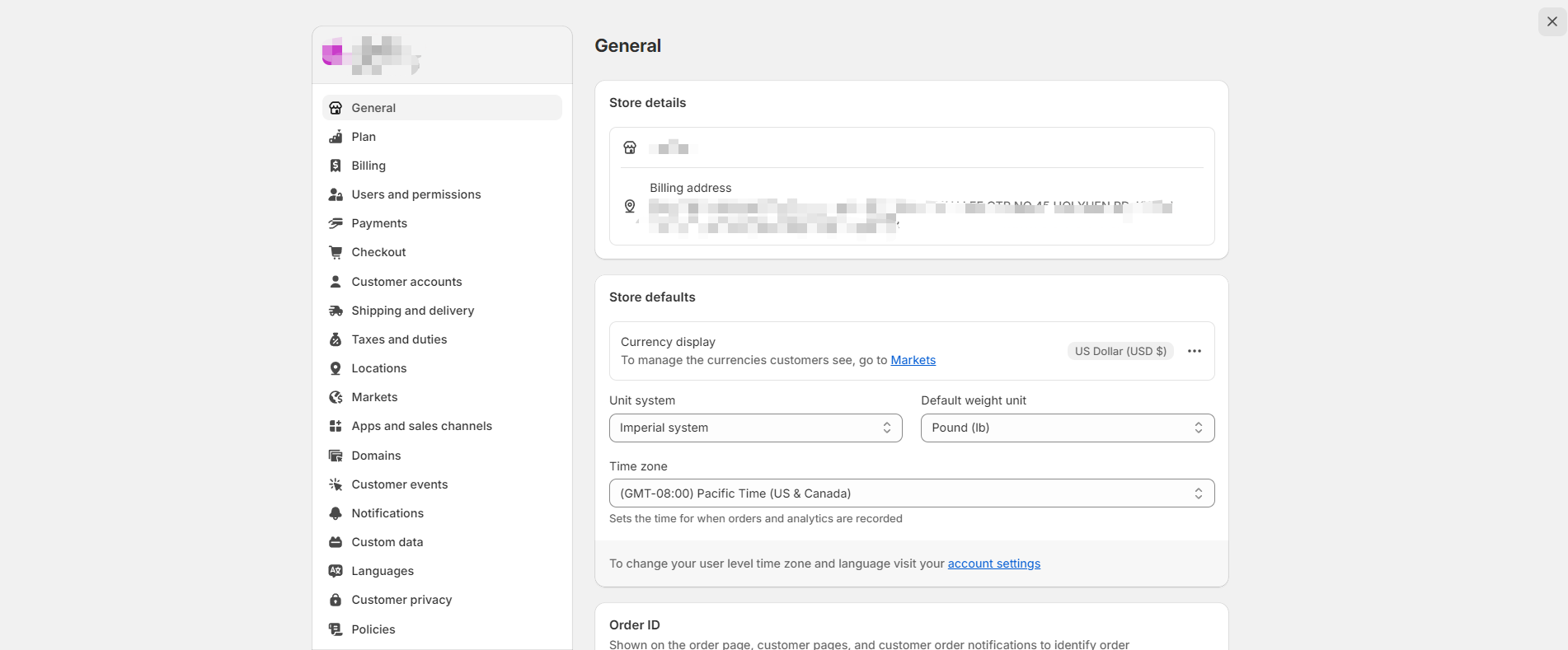
Task: Open the Time zone dropdown
Action: (912, 493)
